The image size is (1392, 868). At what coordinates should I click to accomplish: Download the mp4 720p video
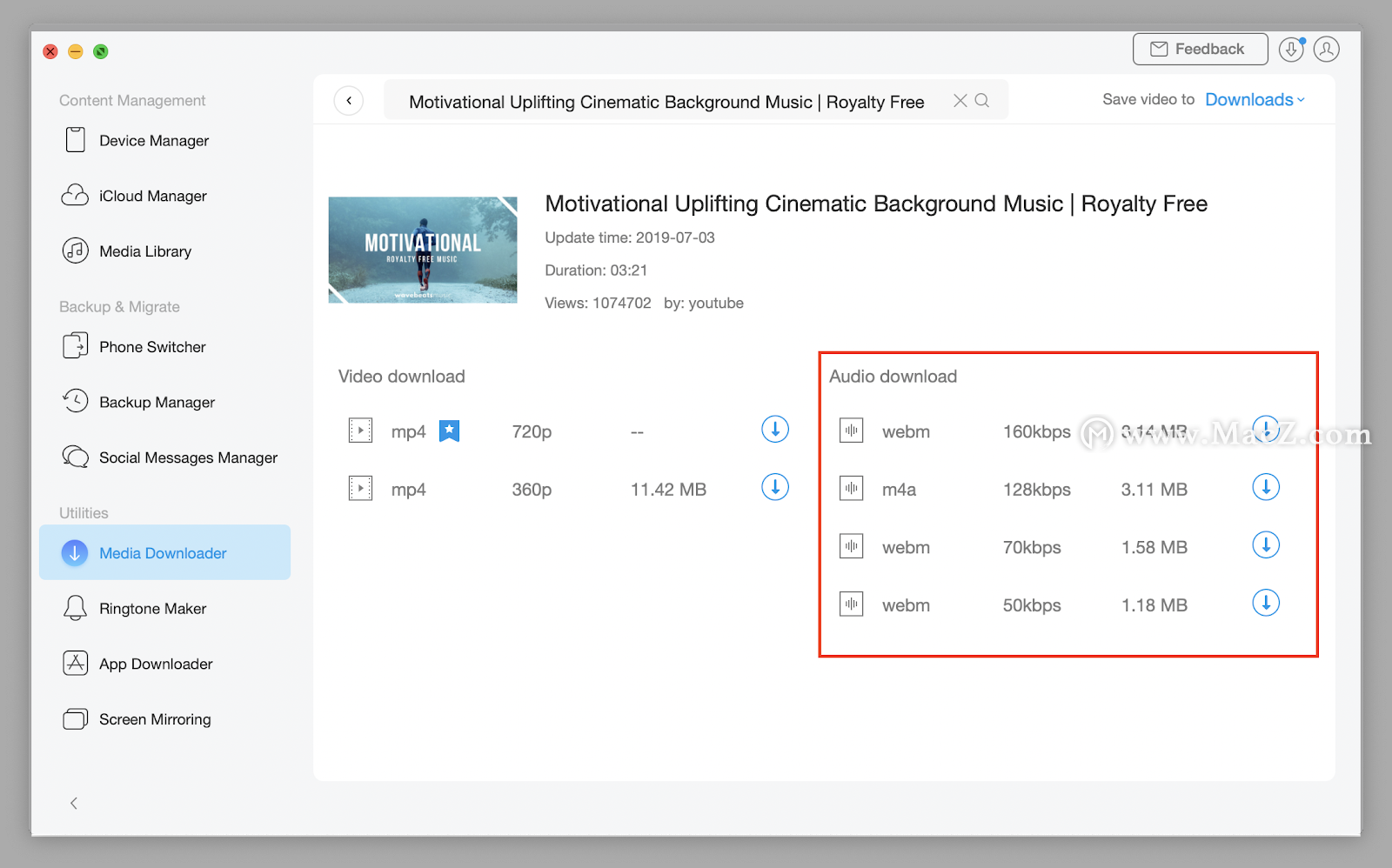point(775,429)
